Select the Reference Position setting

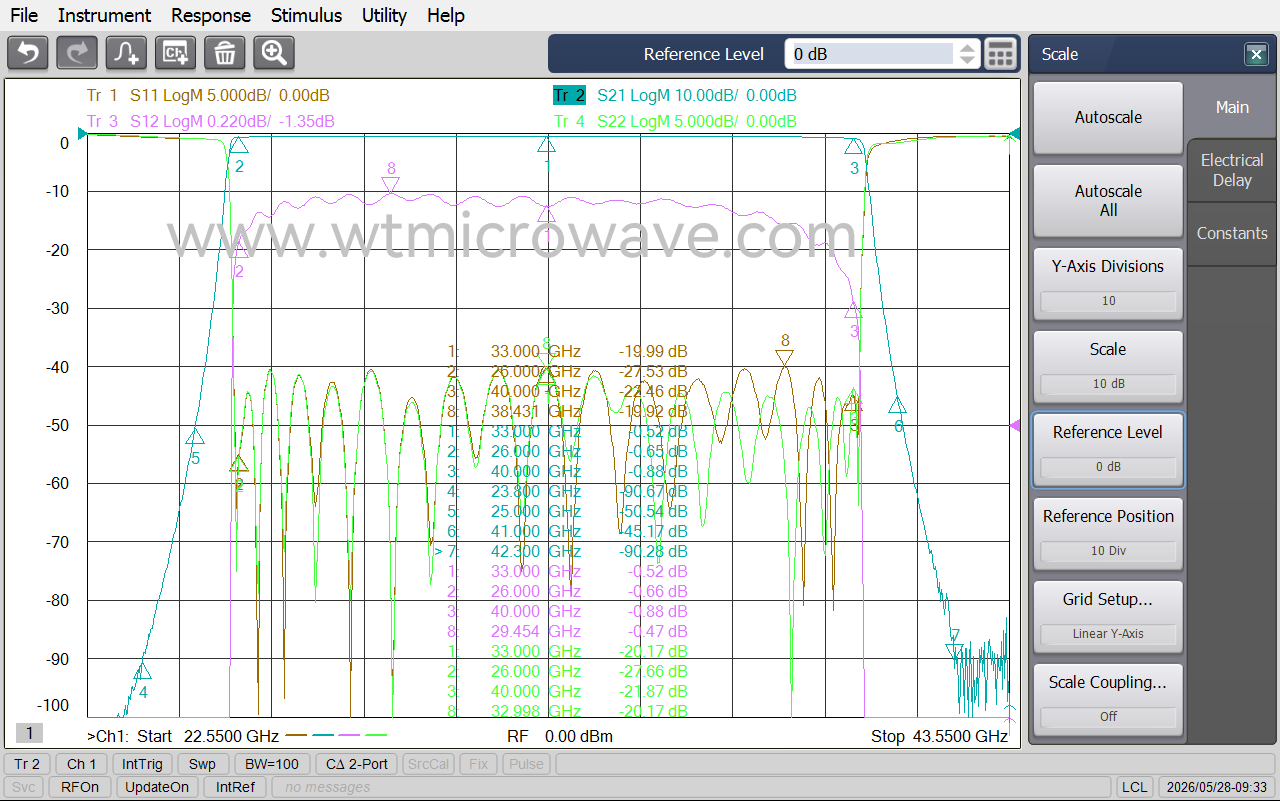coord(1108,532)
